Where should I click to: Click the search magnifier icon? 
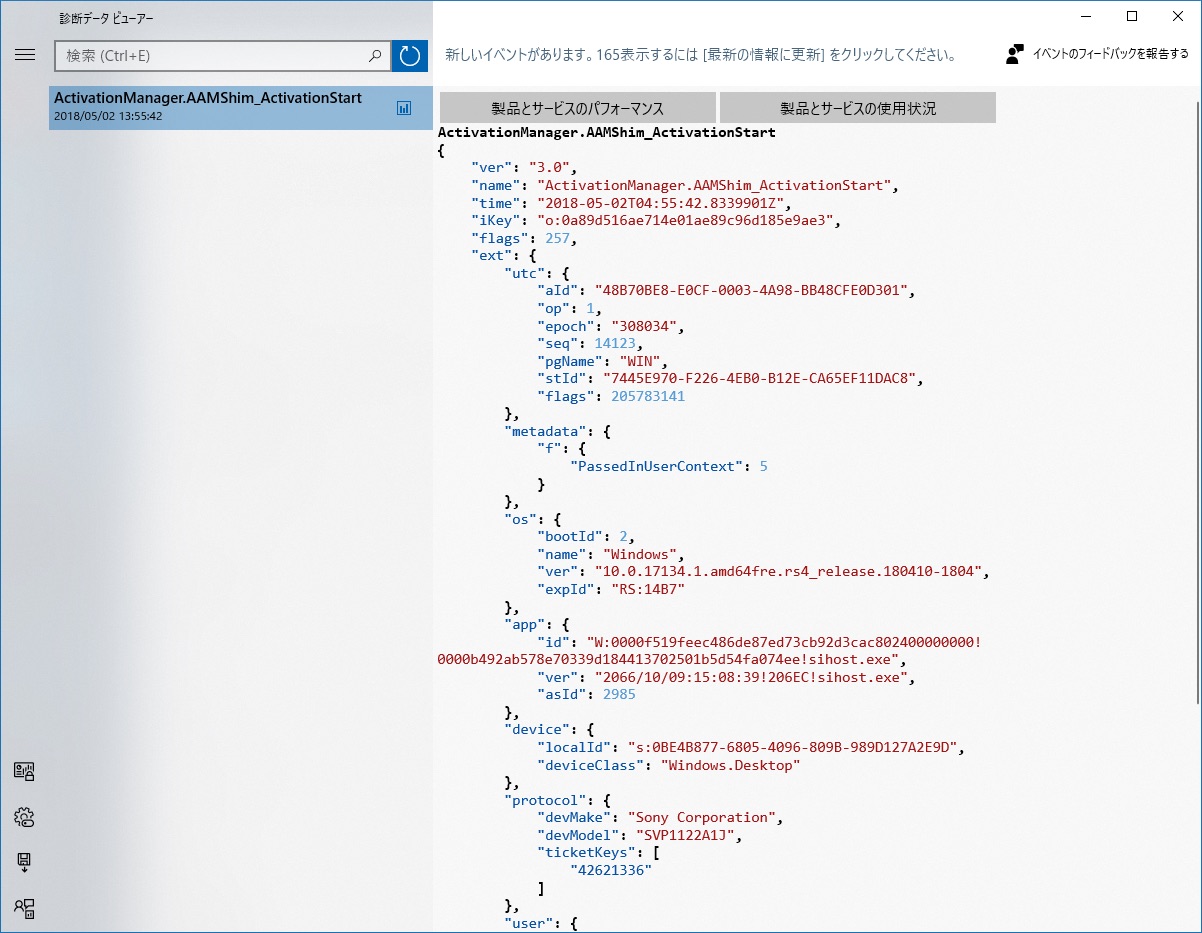click(375, 56)
